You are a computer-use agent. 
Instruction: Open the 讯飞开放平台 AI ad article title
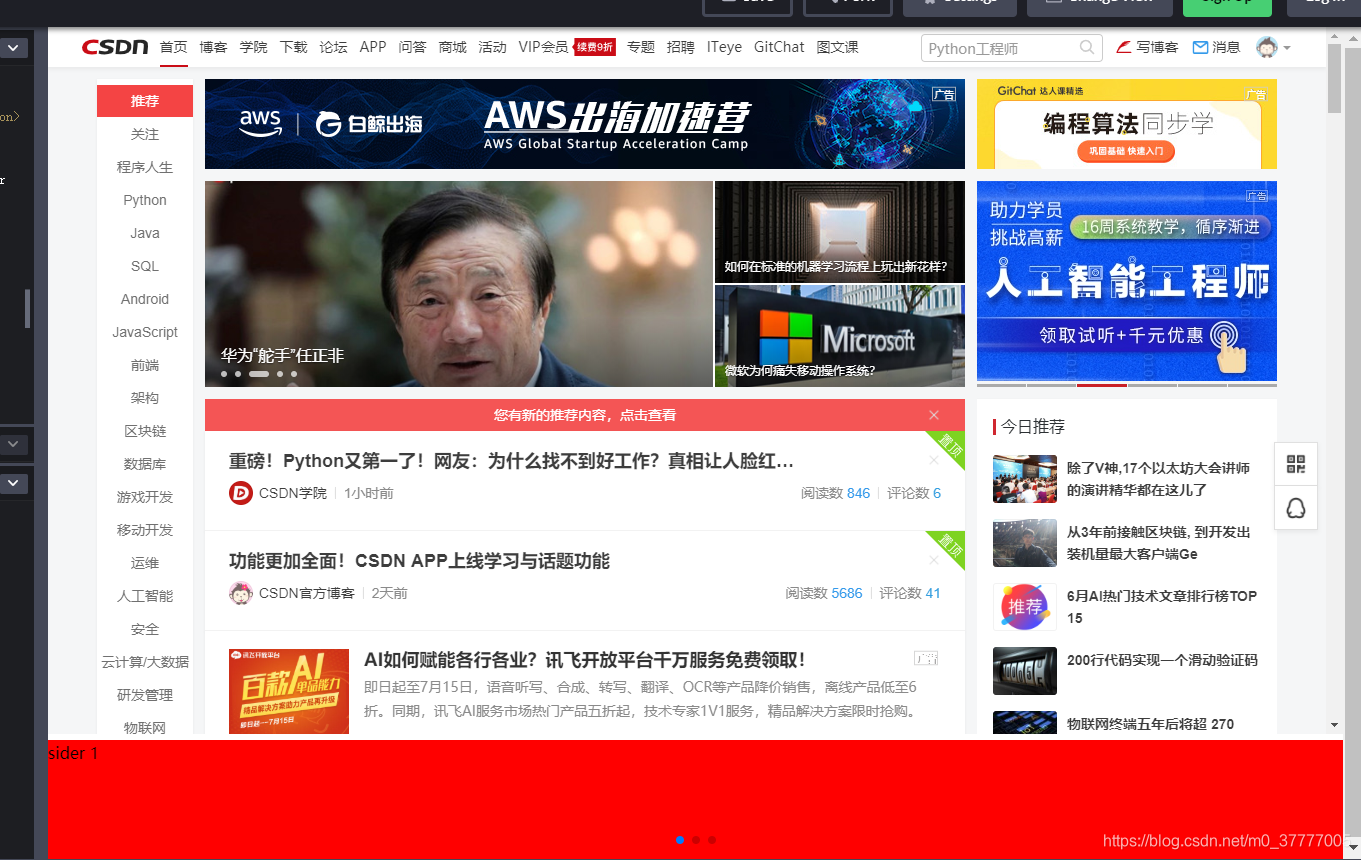(x=585, y=660)
